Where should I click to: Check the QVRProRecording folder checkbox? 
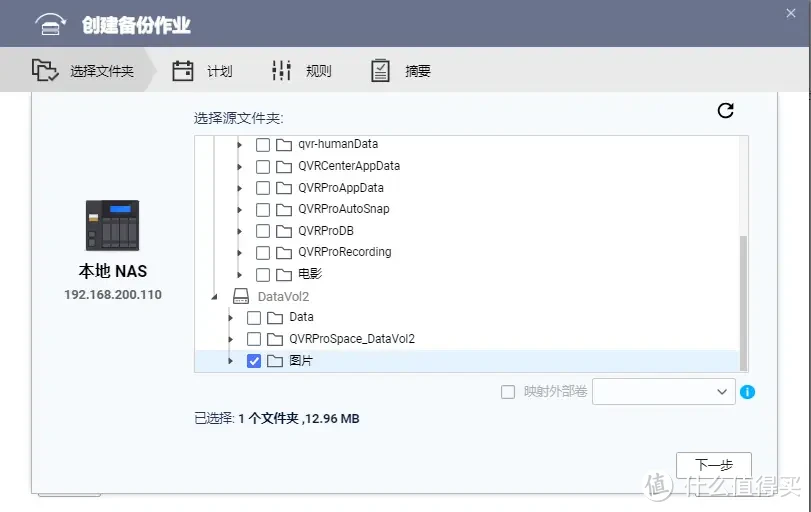coord(263,252)
